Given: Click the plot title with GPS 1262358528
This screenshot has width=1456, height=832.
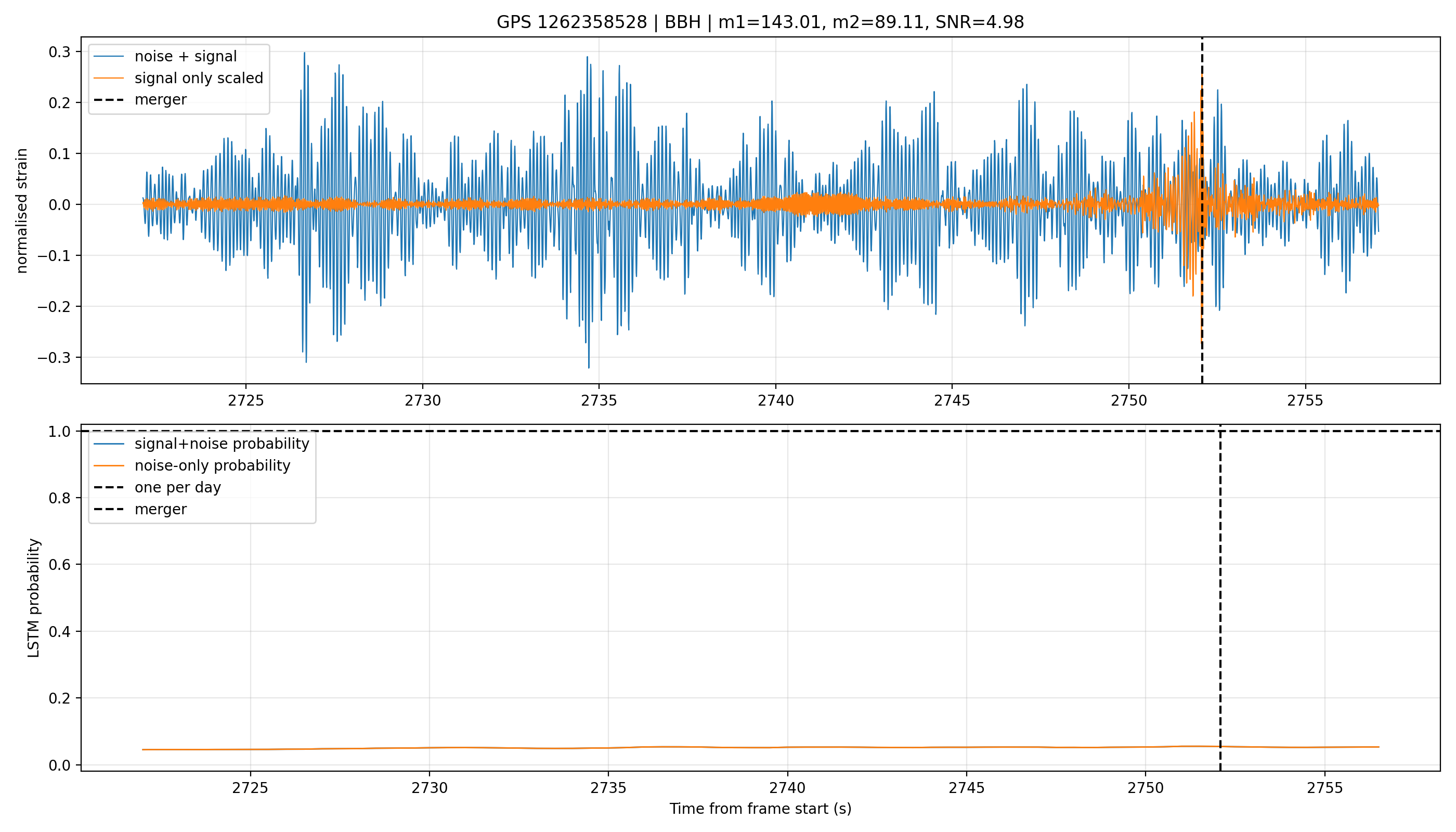Looking at the screenshot, I should [760, 22].
